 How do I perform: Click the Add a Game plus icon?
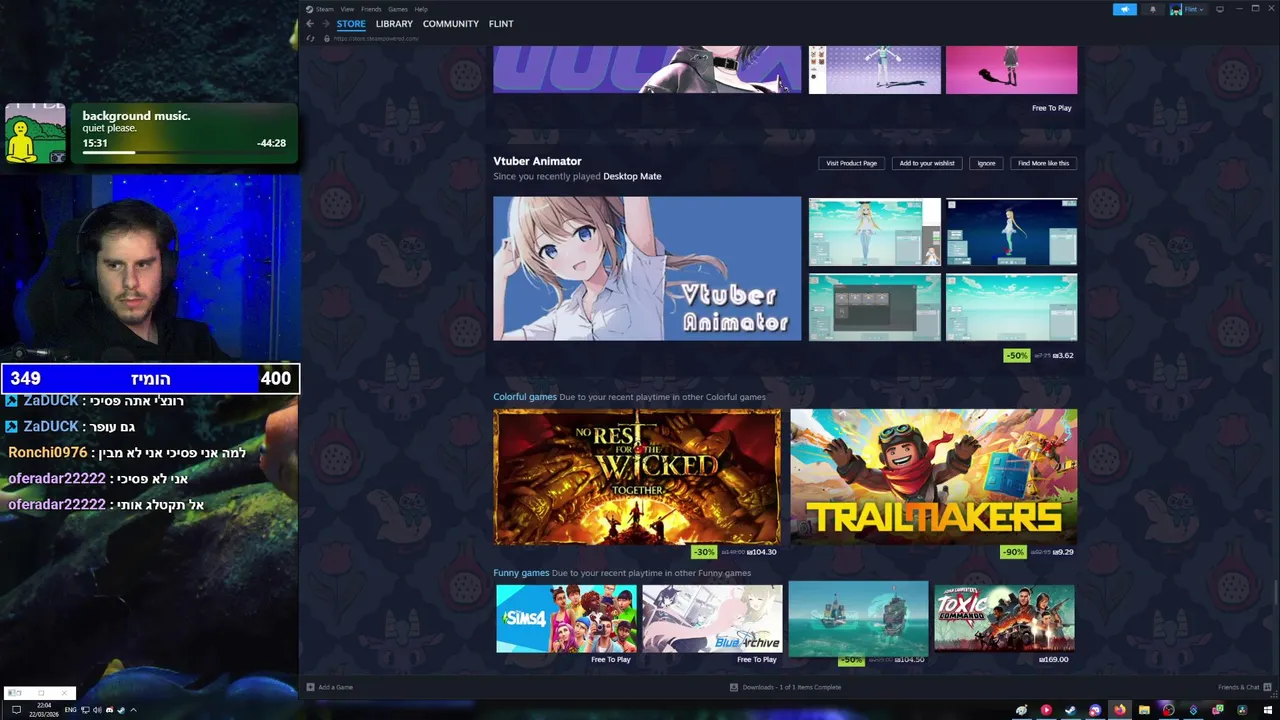click(x=310, y=687)
